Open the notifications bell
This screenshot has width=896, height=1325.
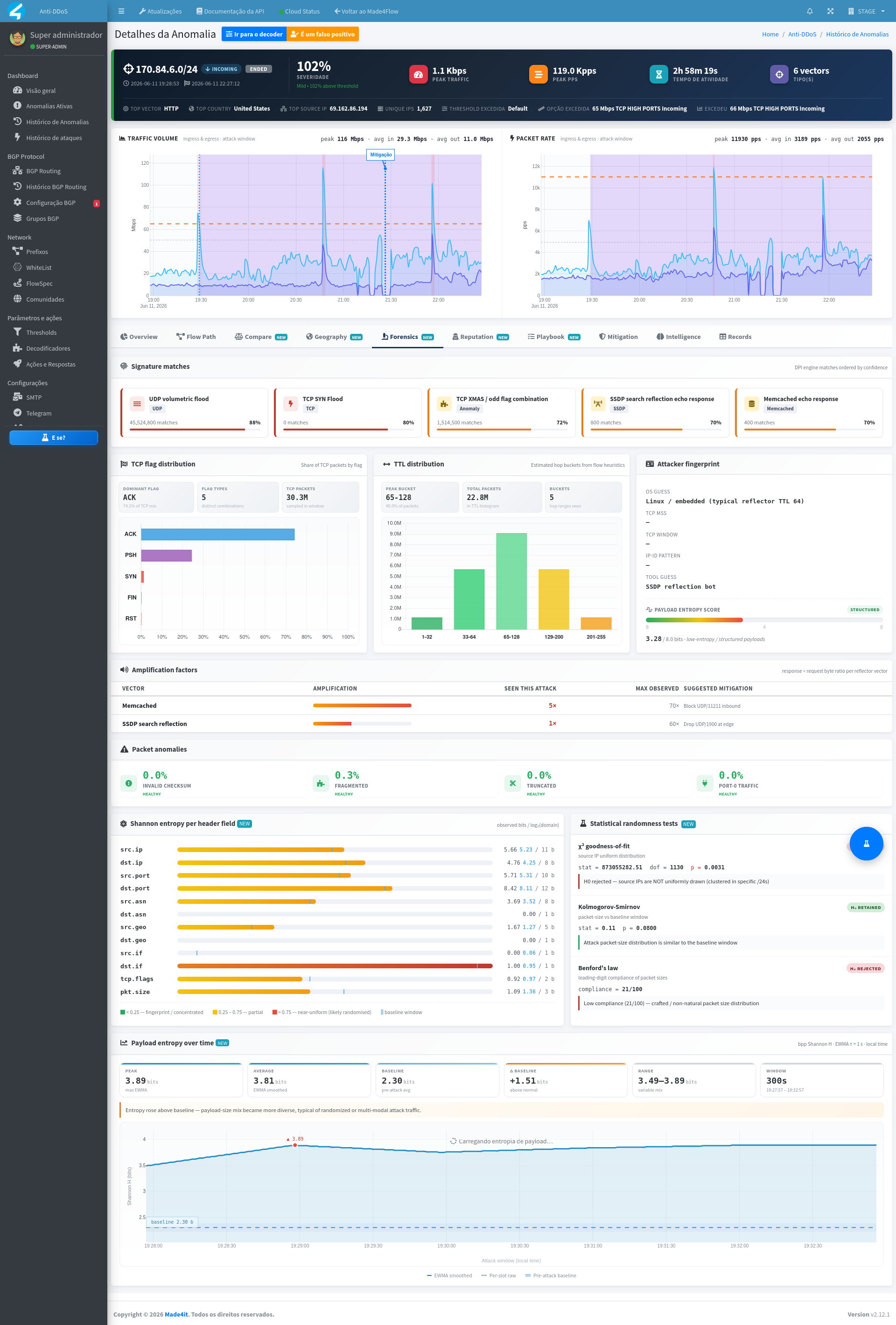click(809, 11)
